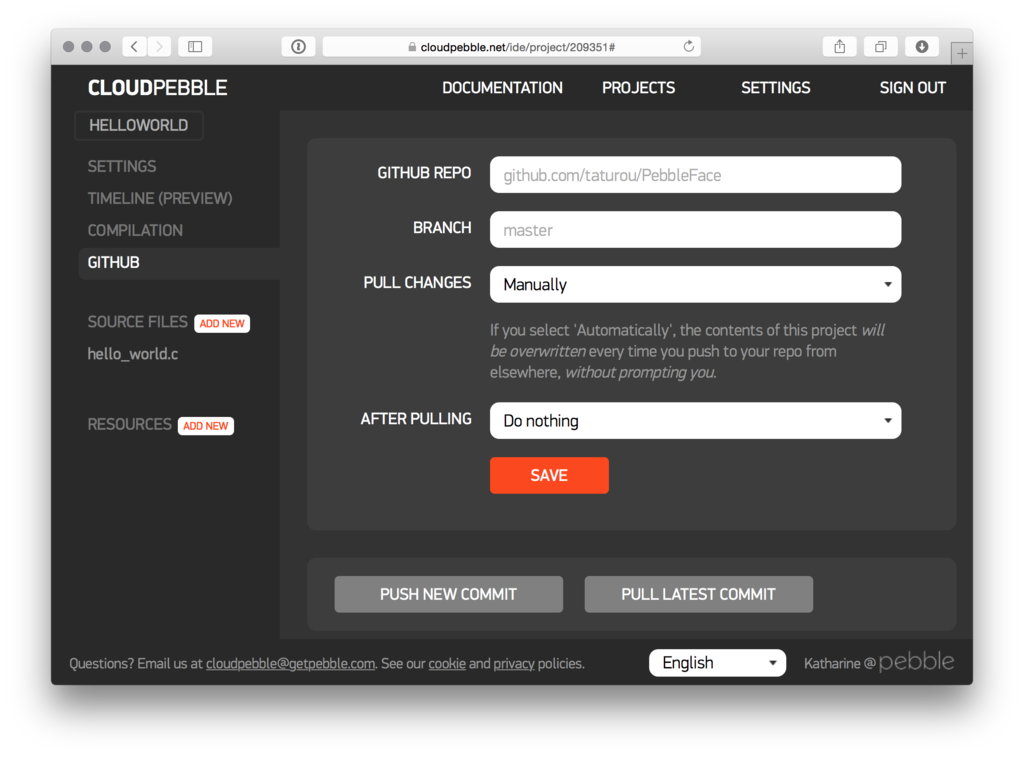Open Safari downloads icon
Screen dimensions: 1024x758
[x=921, y=46]
